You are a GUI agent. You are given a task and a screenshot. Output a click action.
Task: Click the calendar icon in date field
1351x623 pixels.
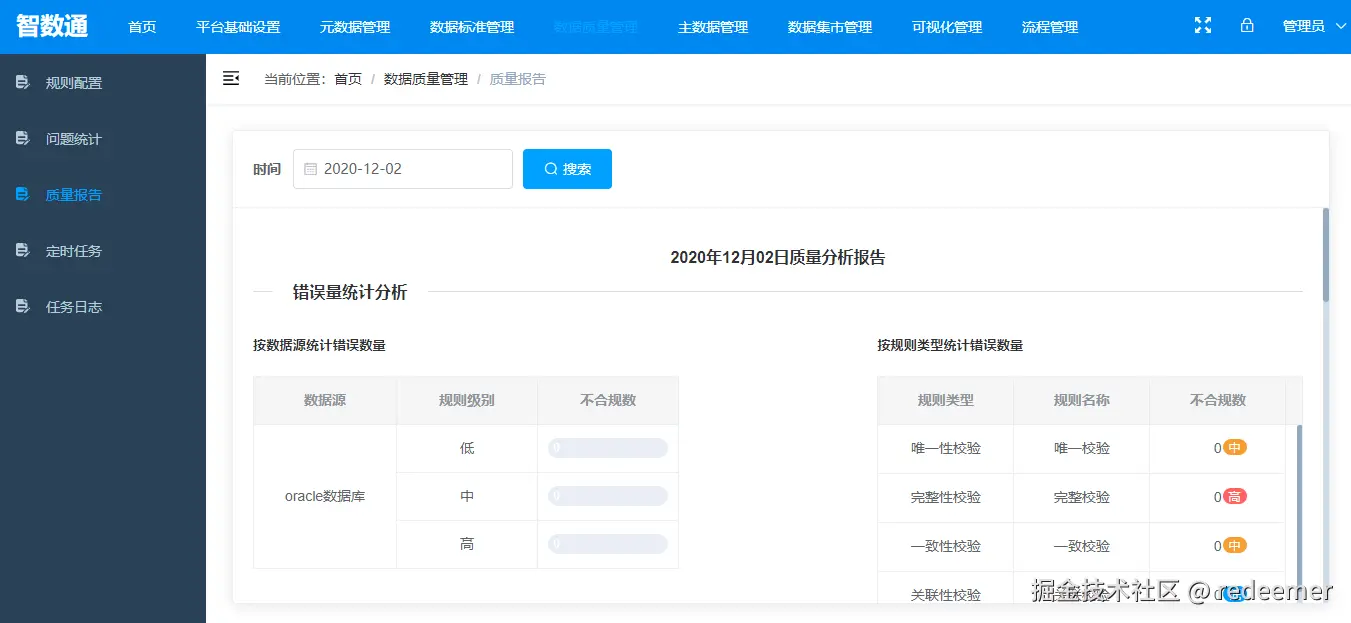coord(310,169)
